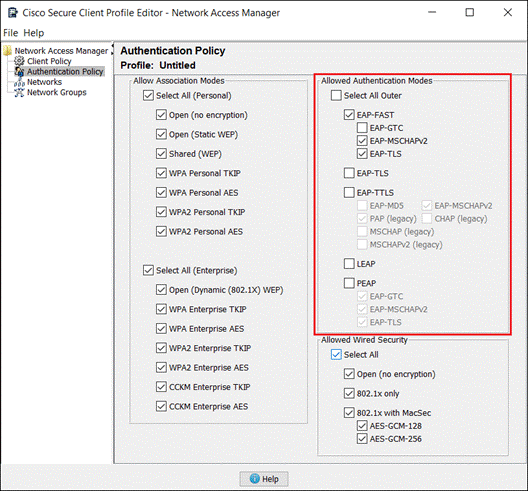Uncheck EAP-TLS under EAP-FAST
528x491 pixels.
point(362,154)
